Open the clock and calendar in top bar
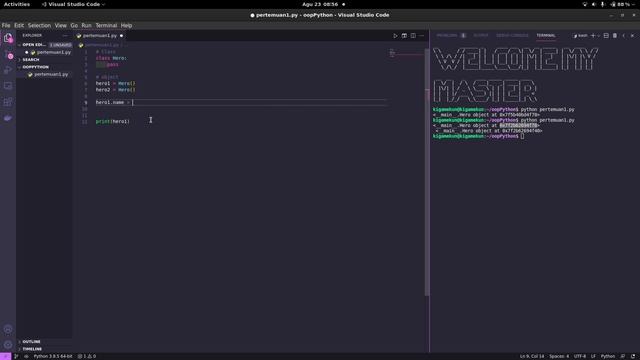Image resolution: width=640 pixels, height=360 pixels. [x=320, y=4]
